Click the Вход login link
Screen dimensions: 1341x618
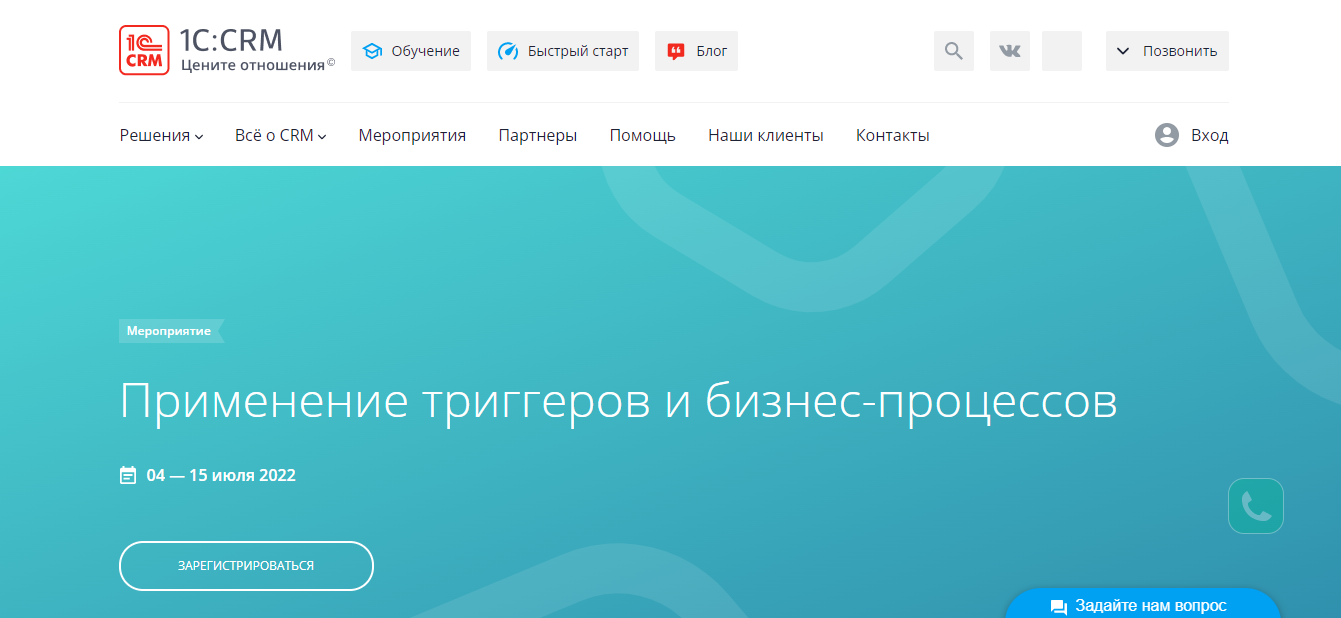pyautogui.click(x=1210, y=134)
